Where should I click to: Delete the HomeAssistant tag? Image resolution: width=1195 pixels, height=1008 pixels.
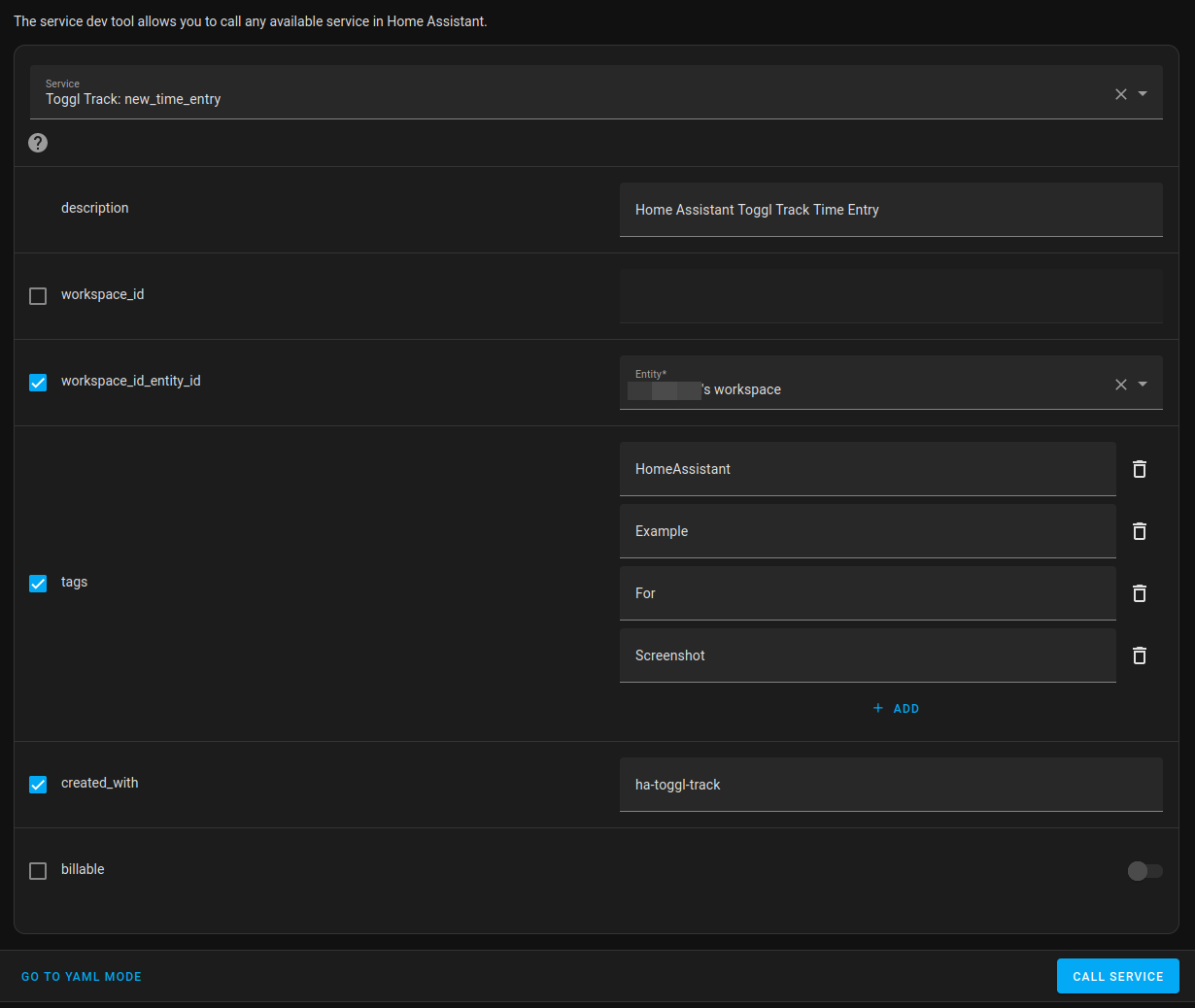(x=1140, y=469)
